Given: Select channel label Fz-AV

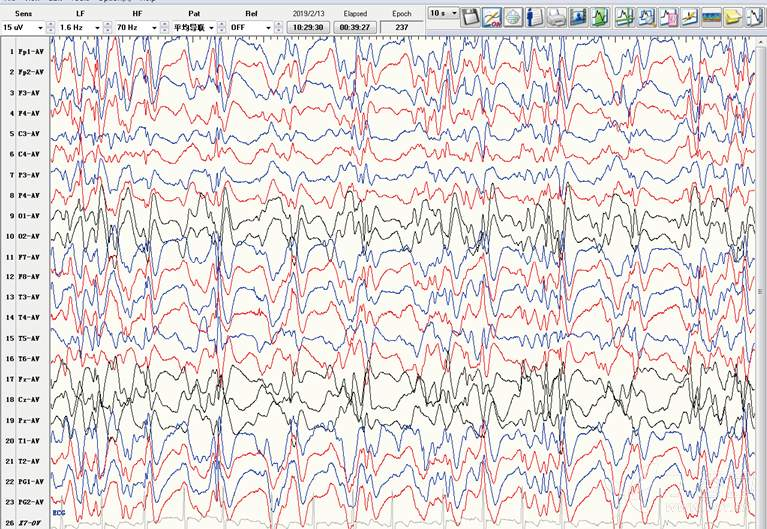Looking at the screenshot, I should pyautogui.click(x=29, y=379).
